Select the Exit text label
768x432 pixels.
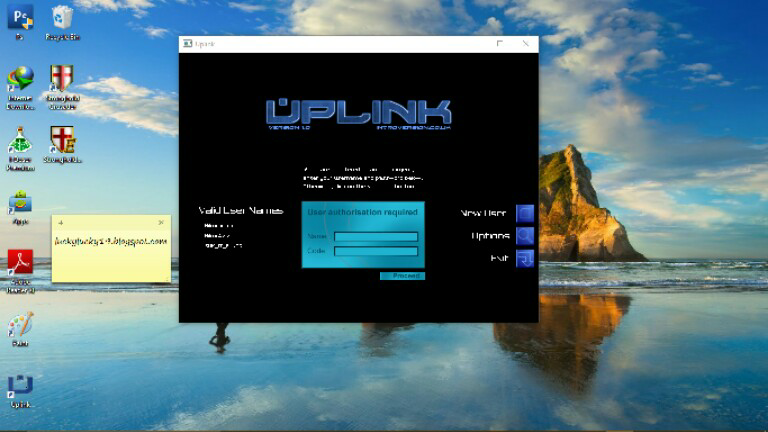tap(499, 258)
